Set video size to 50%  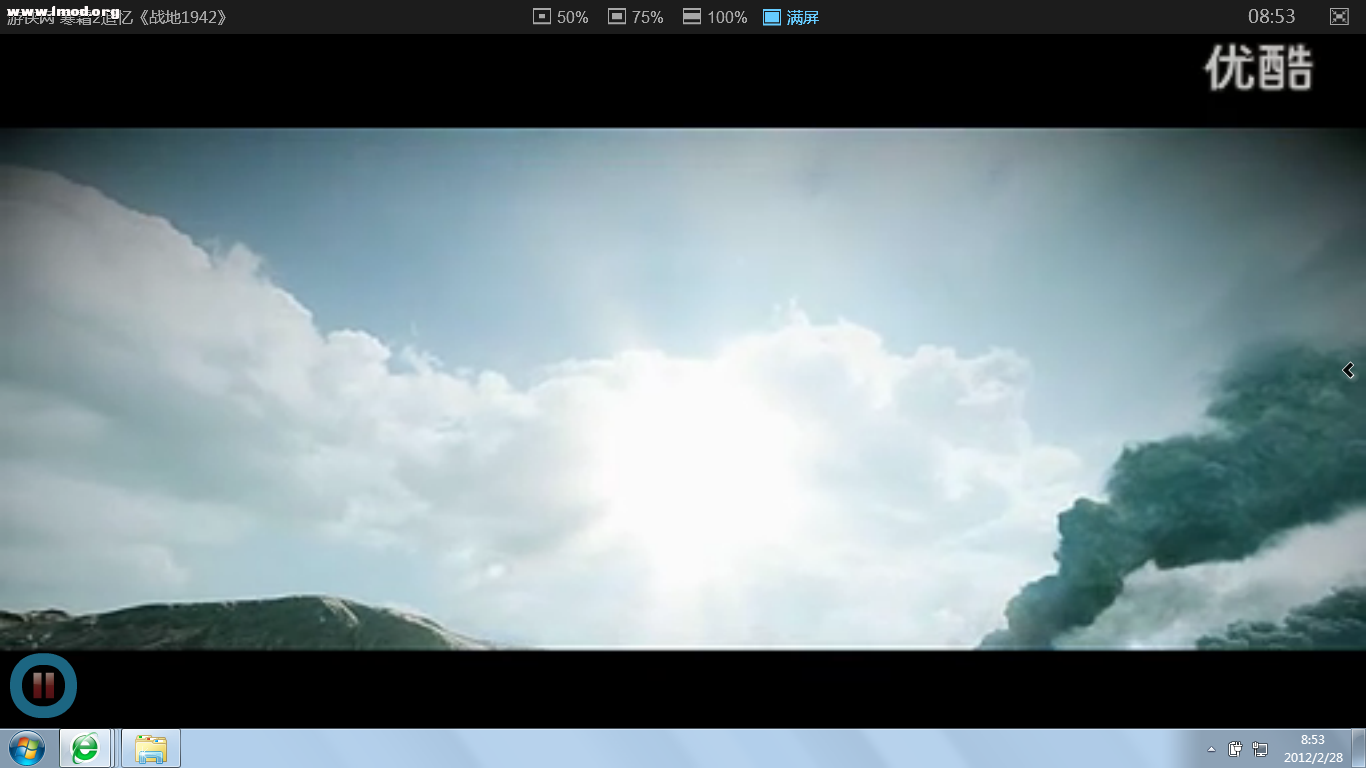click(561, 17)
